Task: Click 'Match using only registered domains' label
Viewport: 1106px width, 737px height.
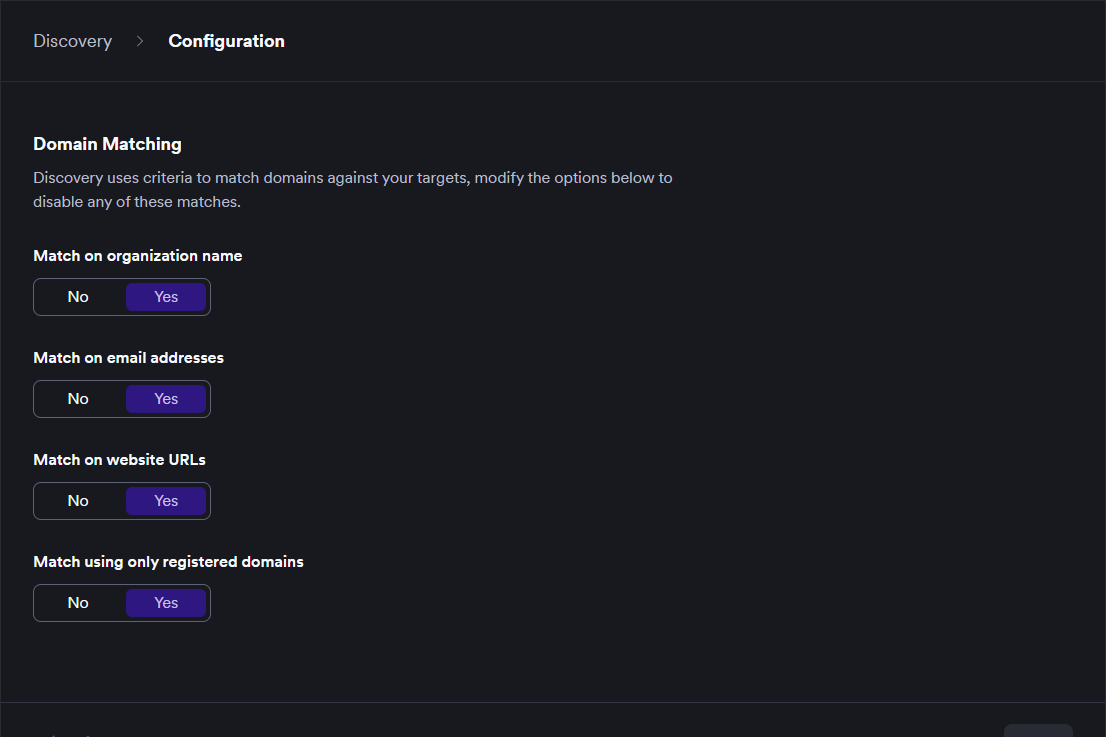Action: [168, 562]
